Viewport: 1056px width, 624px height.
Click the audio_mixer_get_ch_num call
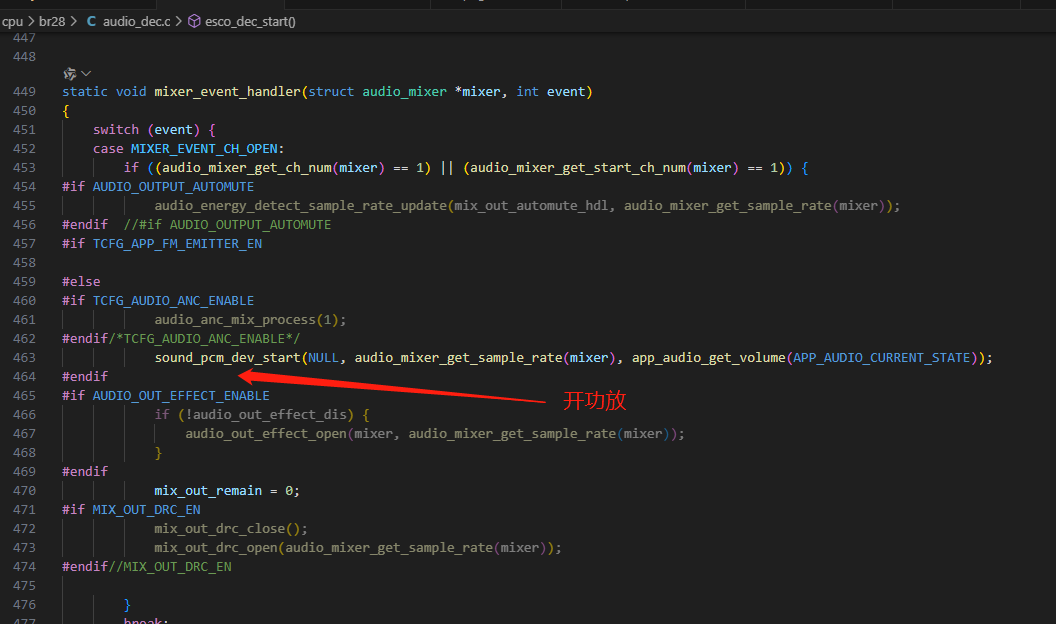pyautogui.click(x=247, y=168)
